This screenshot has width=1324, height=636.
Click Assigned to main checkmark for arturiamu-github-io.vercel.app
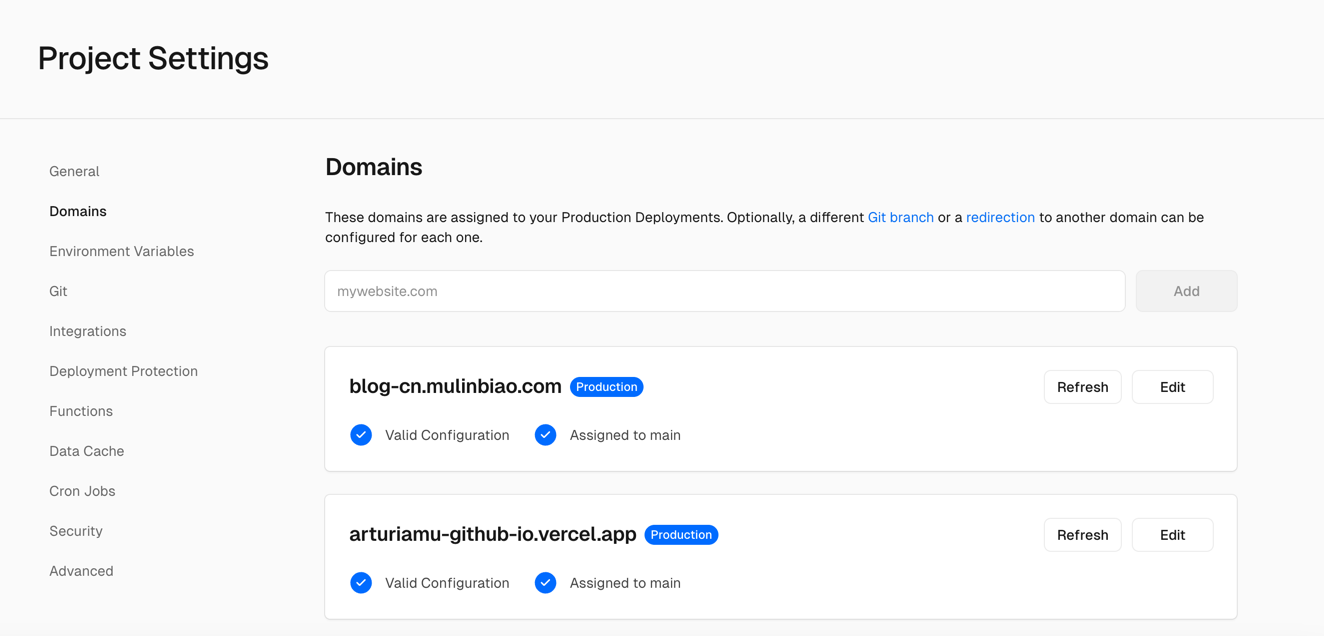[545, 583]
